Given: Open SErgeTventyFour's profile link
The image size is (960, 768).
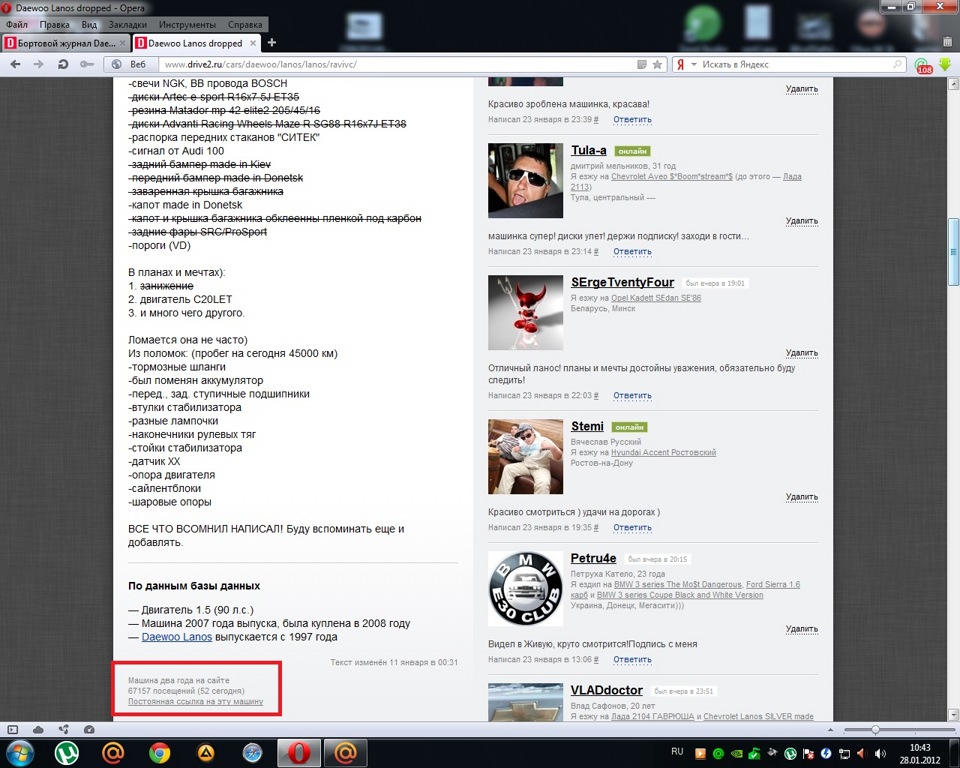Looking at the screenshot, I should (x=622, y=282).
